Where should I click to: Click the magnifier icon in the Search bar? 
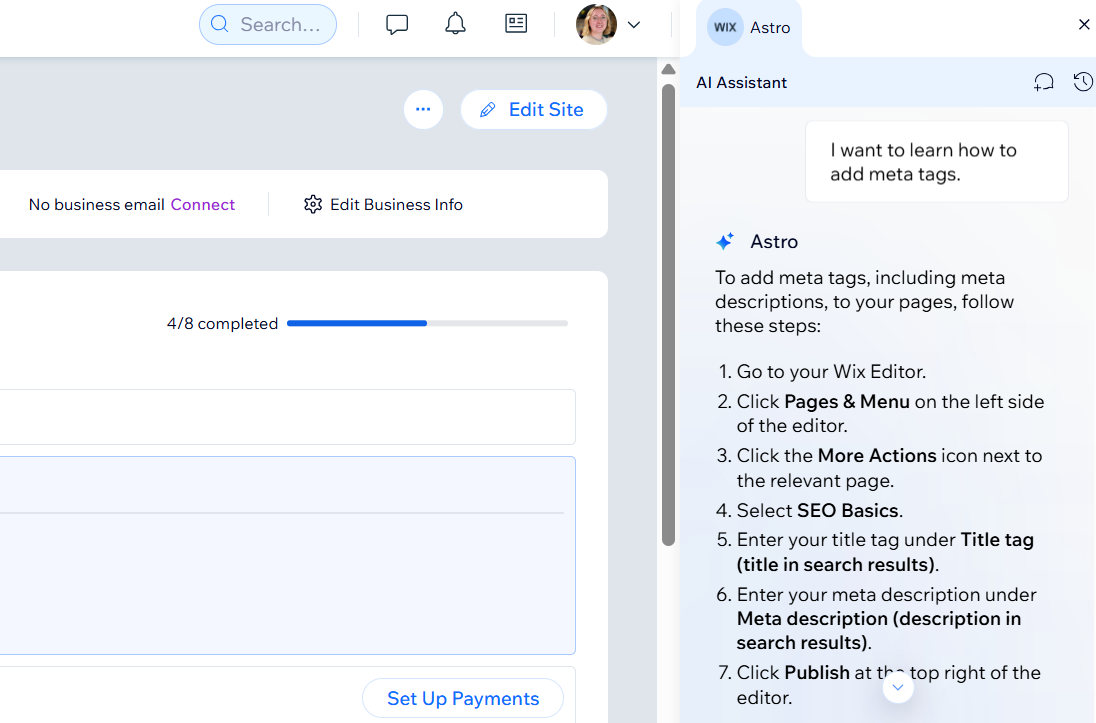pos(221,23)
